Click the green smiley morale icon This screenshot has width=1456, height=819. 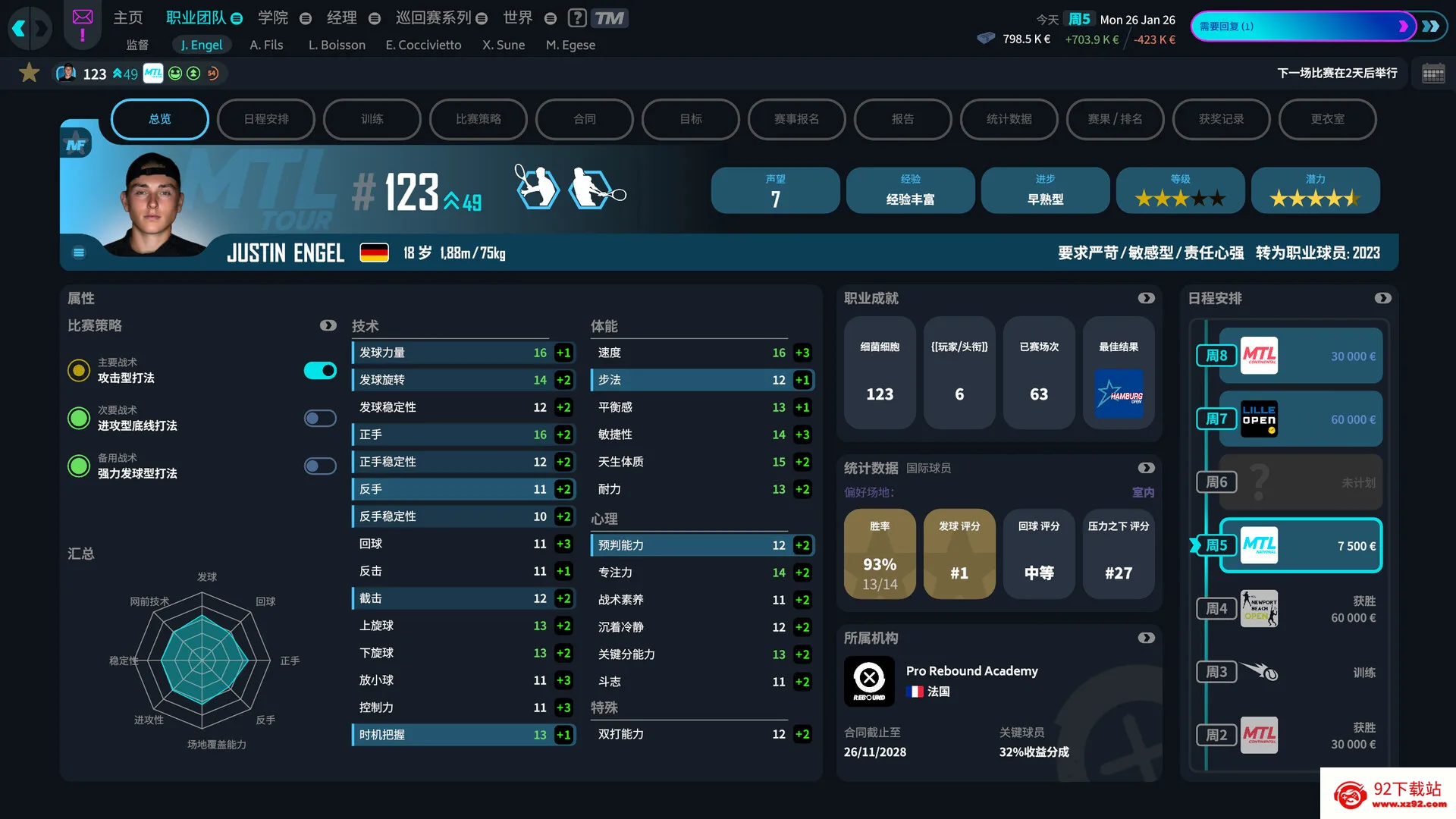(175, 74)
